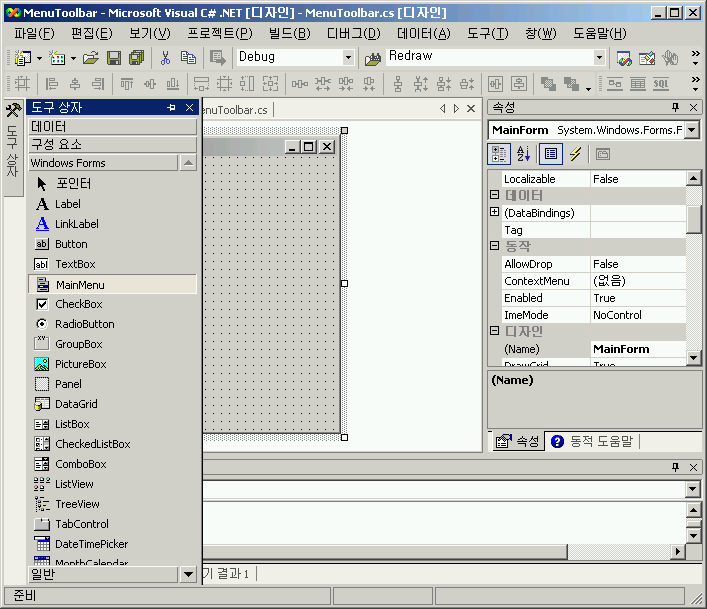Open the MainForm object selector dropdown
Screen dimensions: 707x609
click(x=692, y=130)
